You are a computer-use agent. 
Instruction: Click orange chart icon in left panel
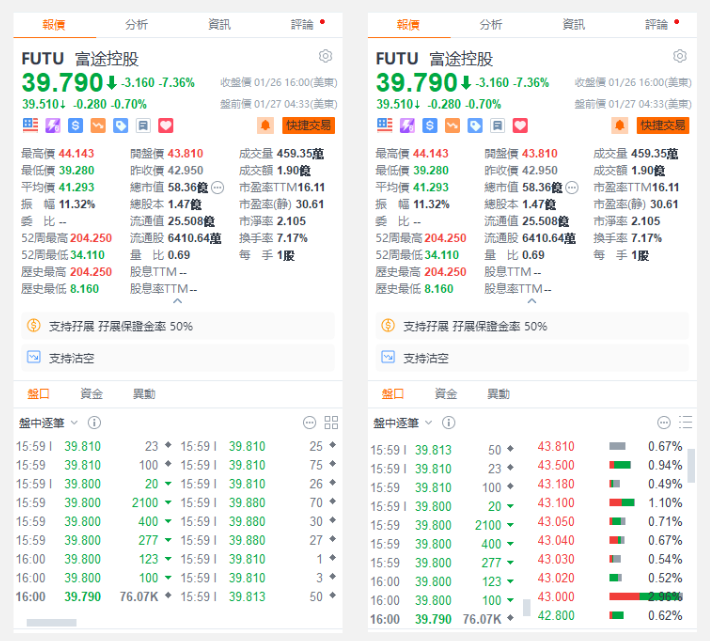coord(98,125)
